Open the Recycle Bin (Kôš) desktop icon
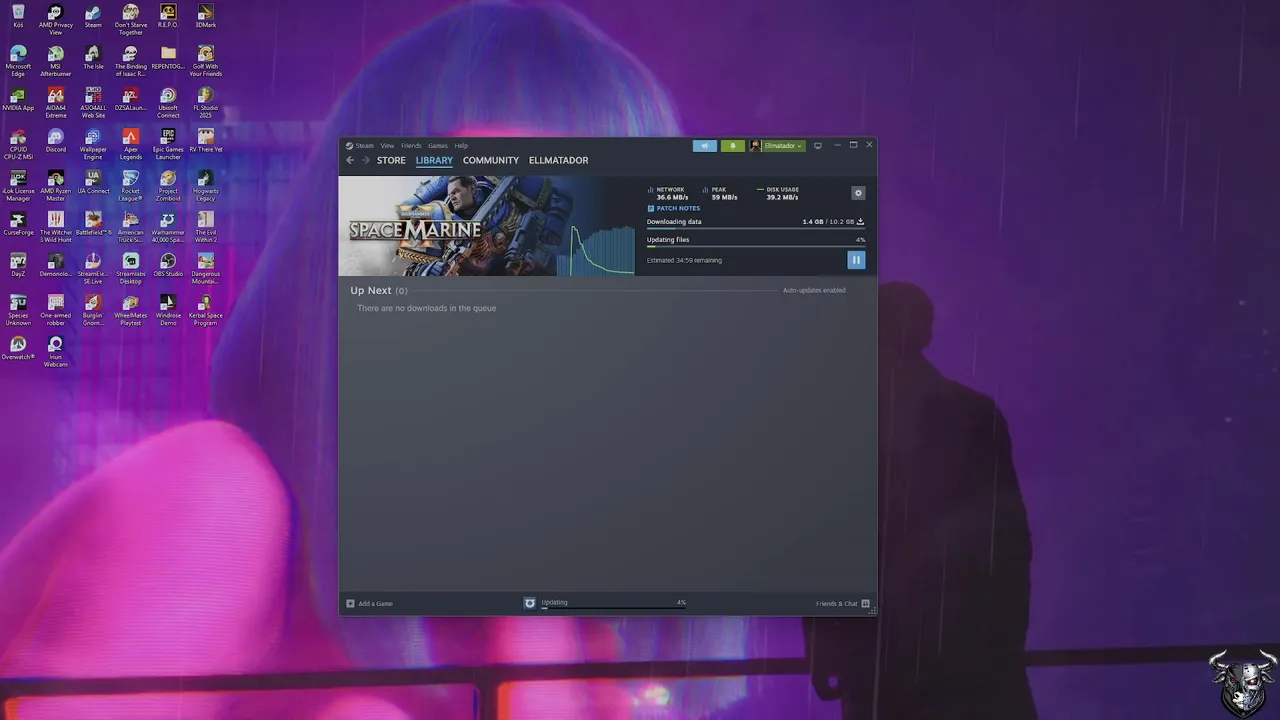This screenshot has width=1280, height=720. (x=18, y=16)
